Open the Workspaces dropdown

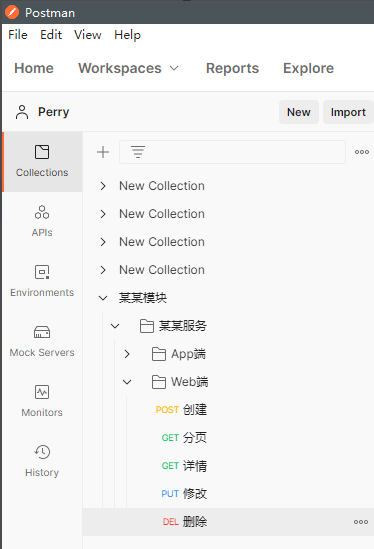(128, 68)
